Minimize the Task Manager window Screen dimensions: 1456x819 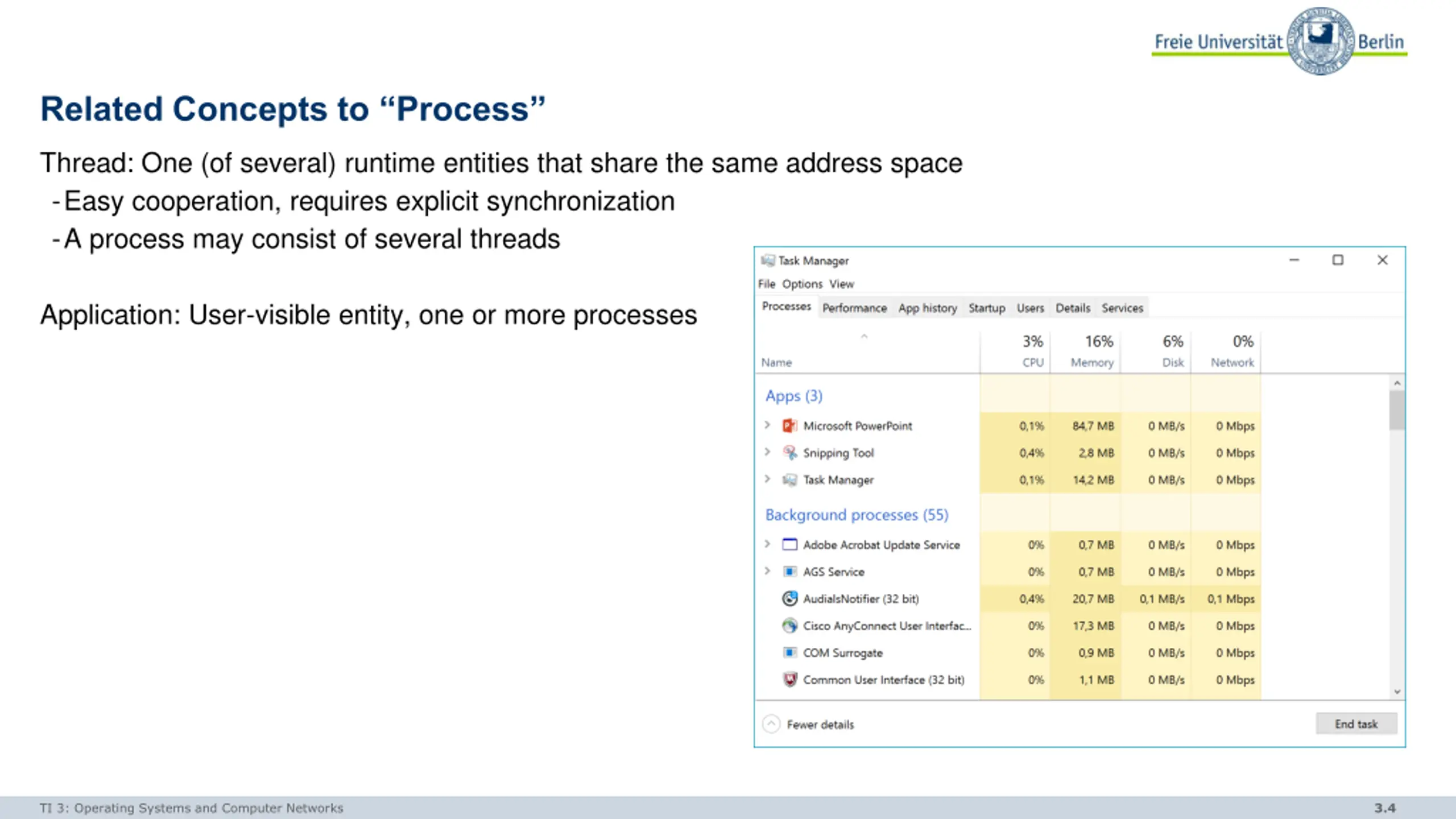pos(1294,260)
